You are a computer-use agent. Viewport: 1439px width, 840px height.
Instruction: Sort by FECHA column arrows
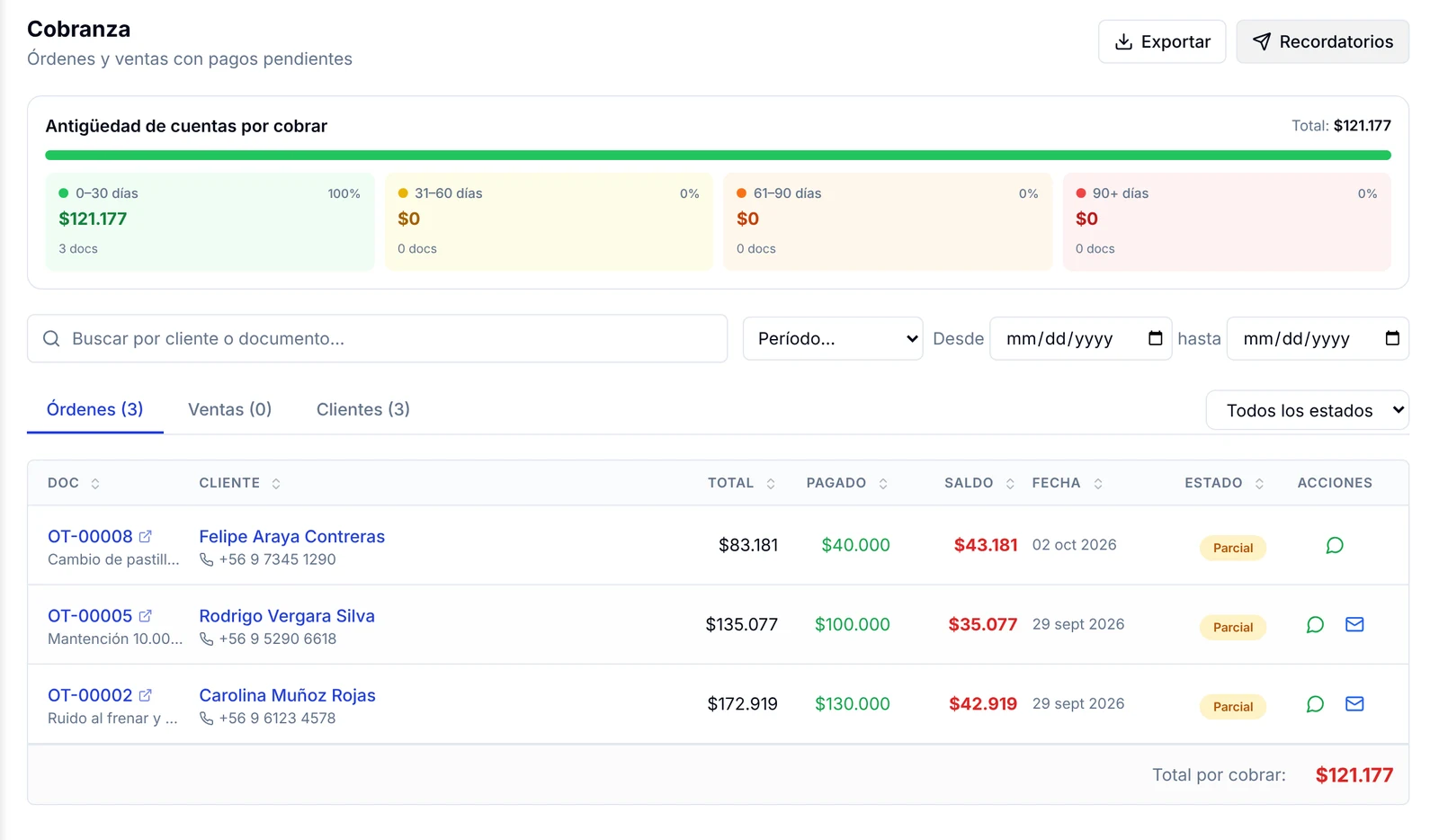coord(1098,484)
